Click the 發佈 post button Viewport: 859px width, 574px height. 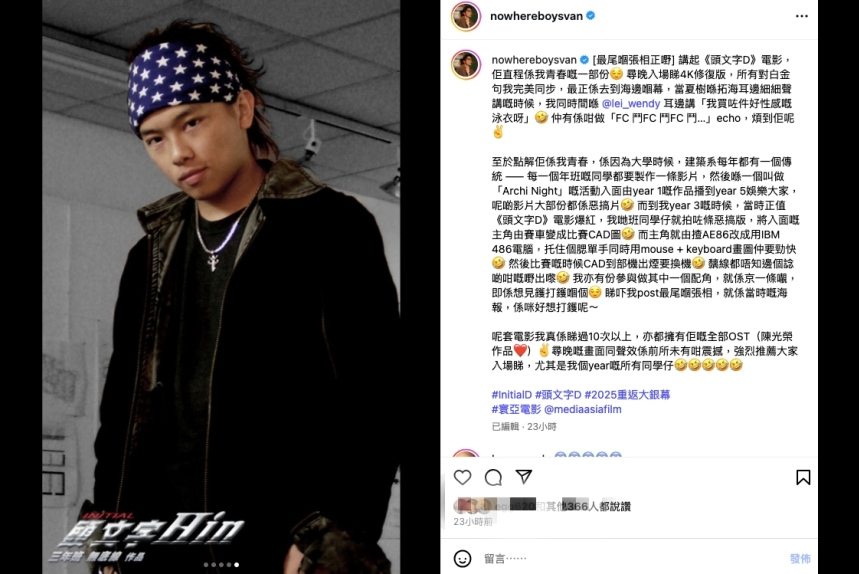800,559
